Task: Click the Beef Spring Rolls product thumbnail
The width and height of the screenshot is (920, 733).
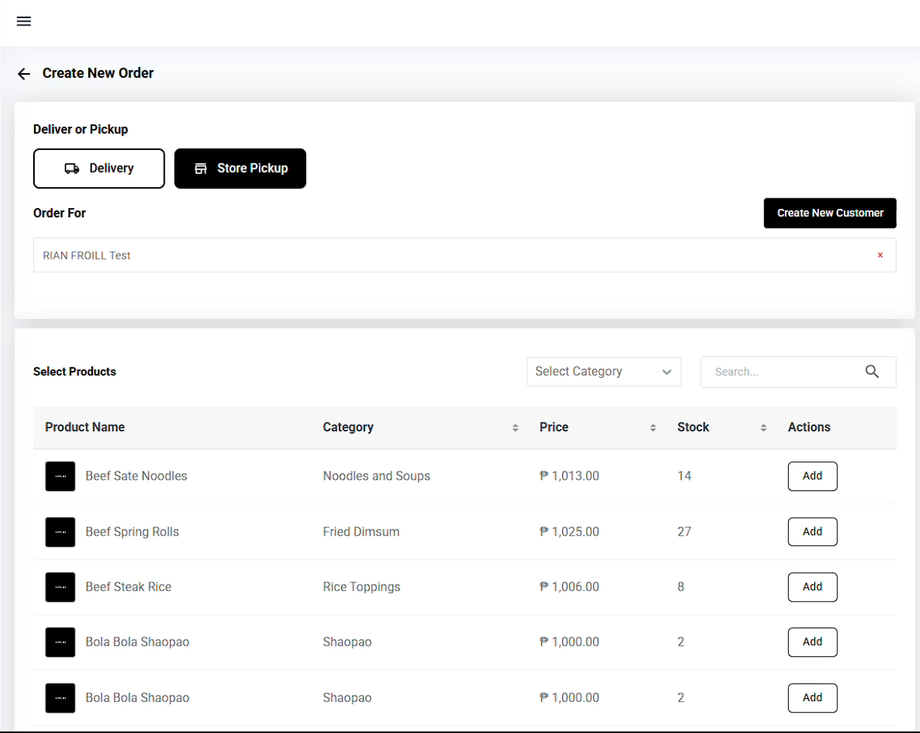Action: point(60,532)
